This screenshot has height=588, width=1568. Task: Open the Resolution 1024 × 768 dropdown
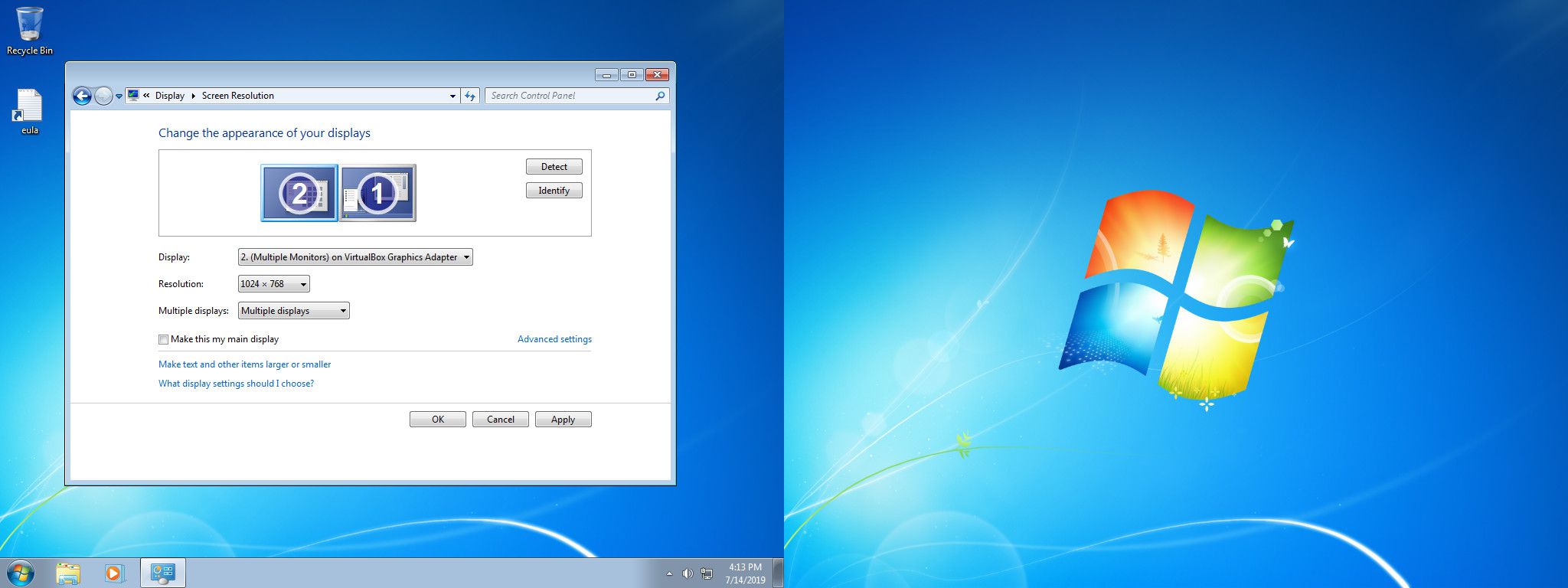pos(274,284)
